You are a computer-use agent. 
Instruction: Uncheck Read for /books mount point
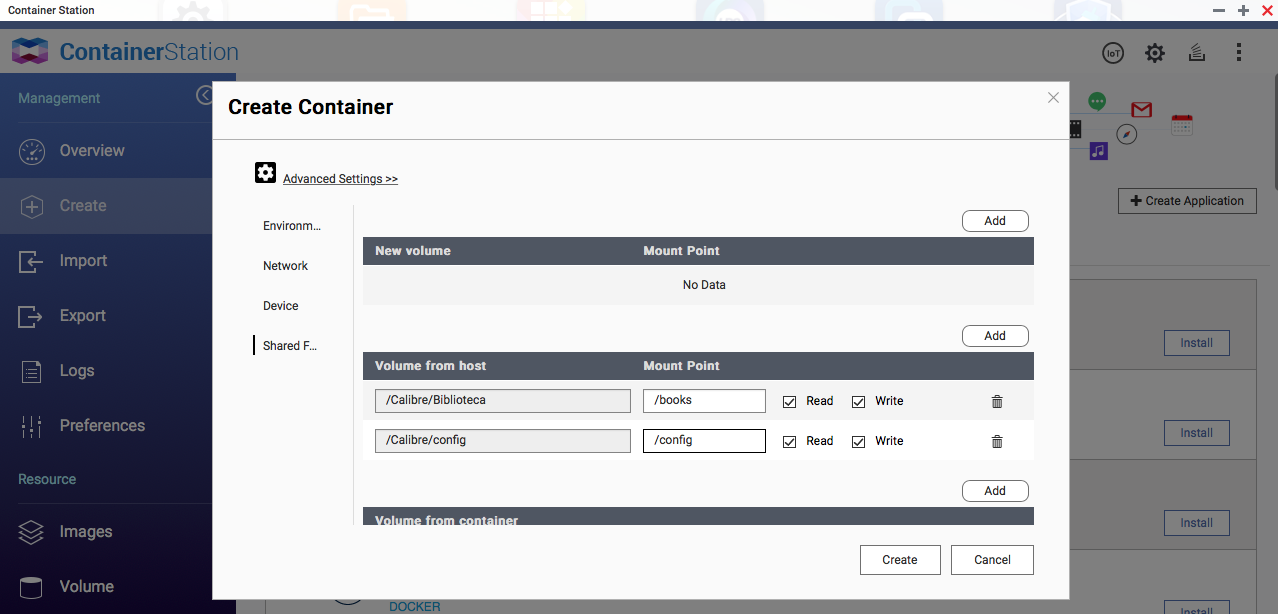[789, 401]
